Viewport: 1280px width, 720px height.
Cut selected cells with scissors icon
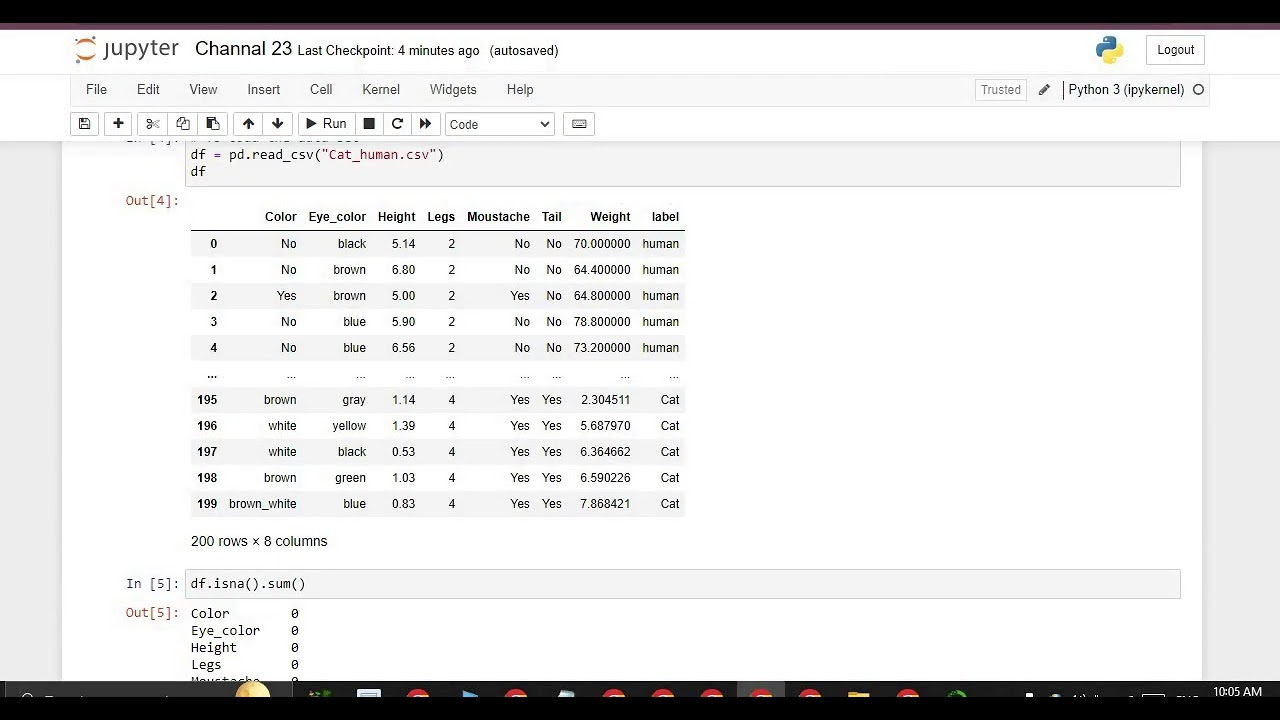(153, 124)
